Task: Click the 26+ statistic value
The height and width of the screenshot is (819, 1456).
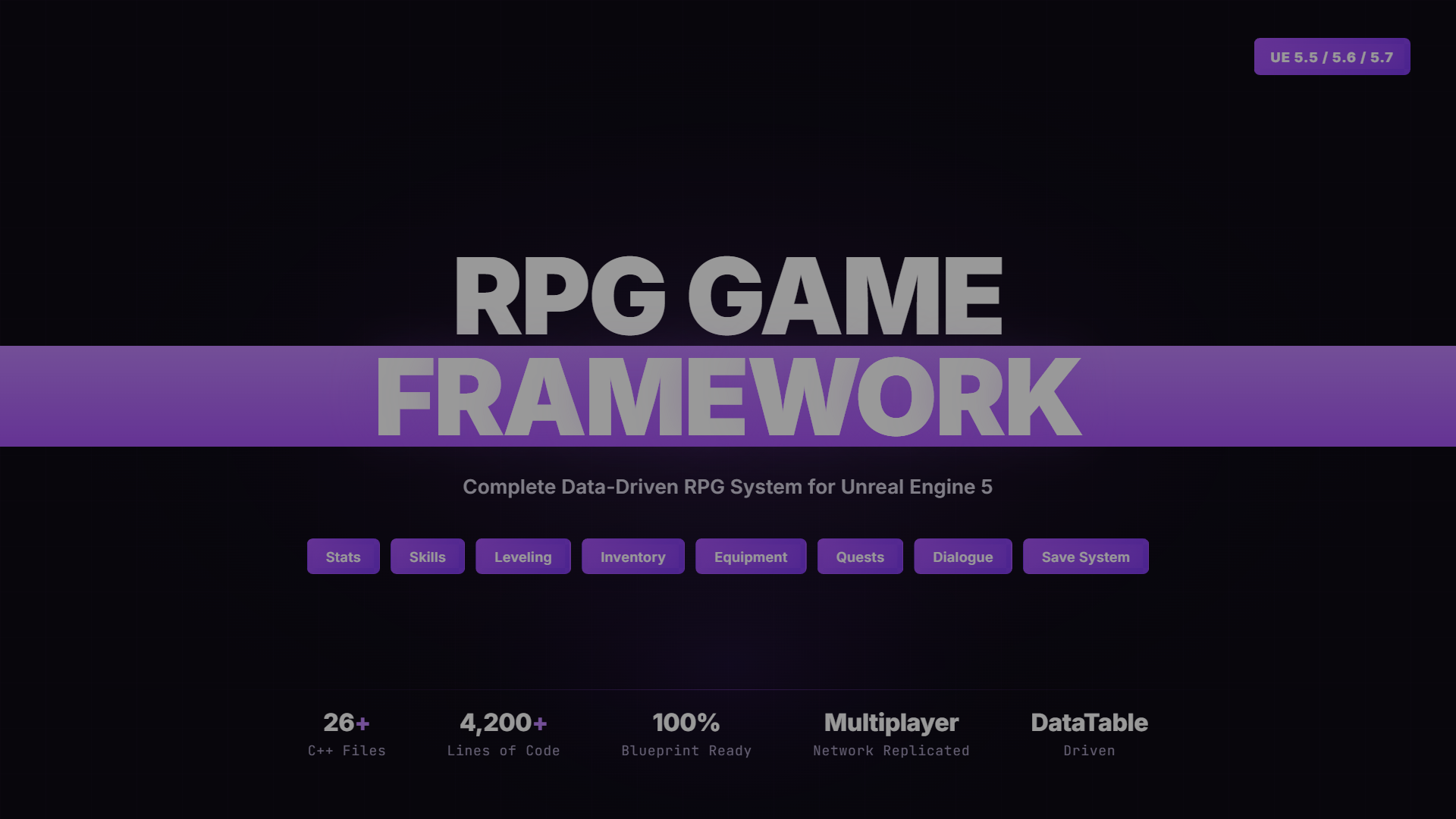Action: 347,723
